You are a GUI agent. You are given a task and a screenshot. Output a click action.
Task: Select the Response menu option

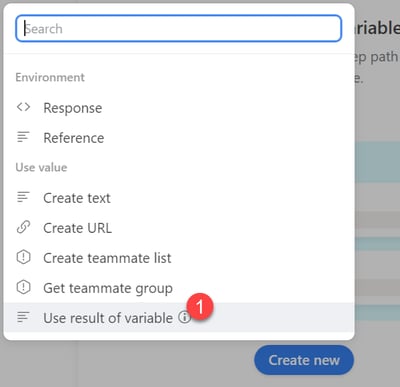click(x=179, y=108)
